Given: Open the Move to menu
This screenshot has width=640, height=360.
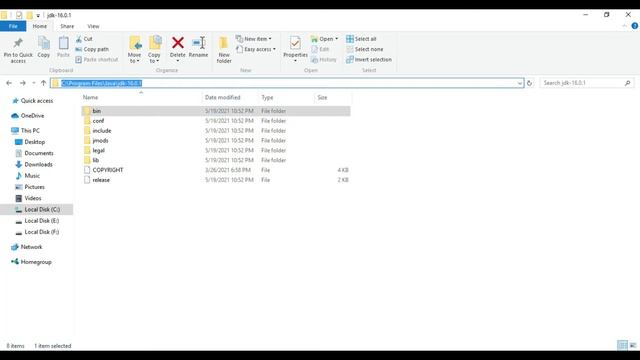Looking at the screenshot, I should 134,49.
